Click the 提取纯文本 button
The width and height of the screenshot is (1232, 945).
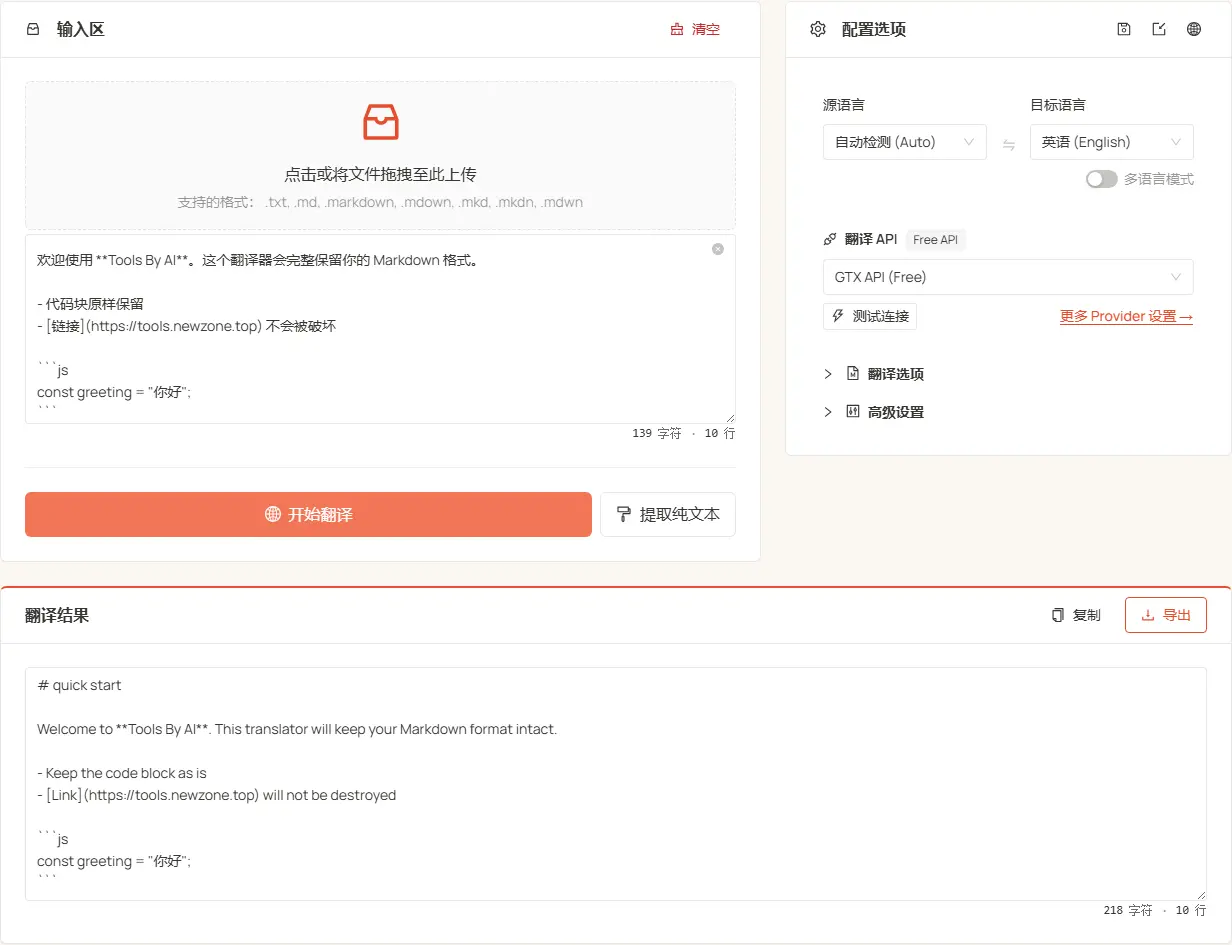668,514
